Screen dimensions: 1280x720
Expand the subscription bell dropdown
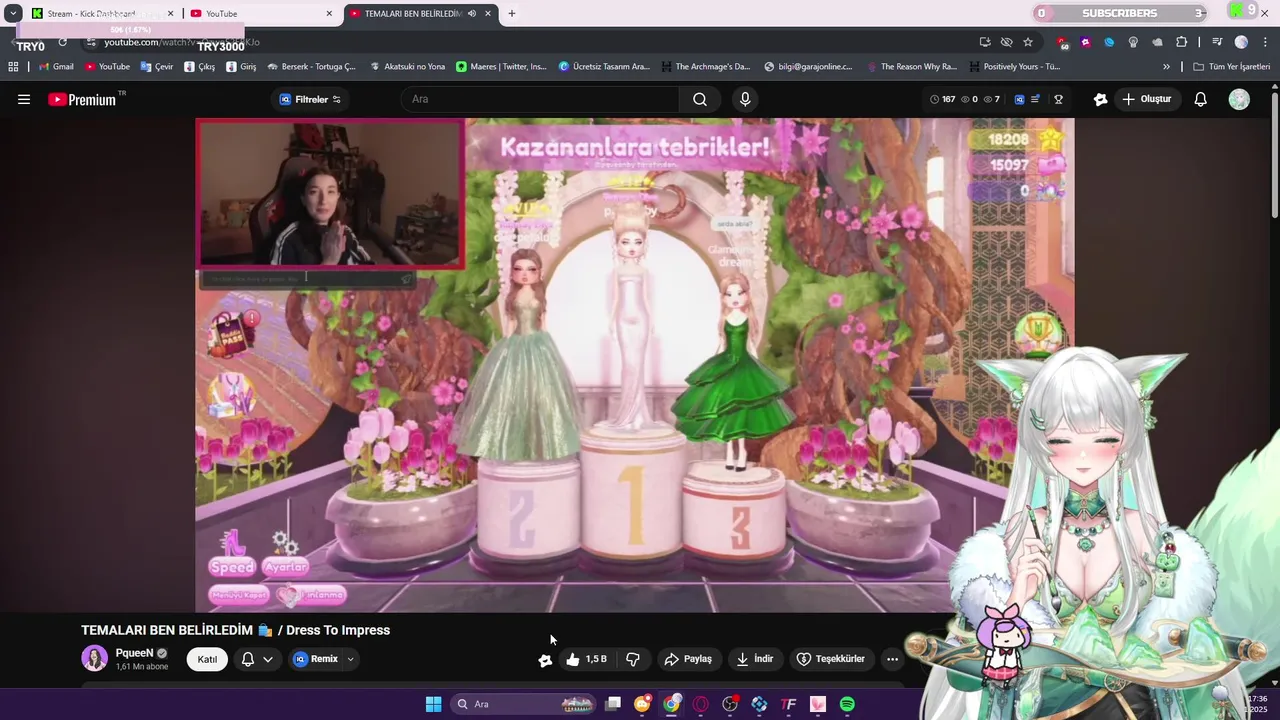click(x=268, y=659)
